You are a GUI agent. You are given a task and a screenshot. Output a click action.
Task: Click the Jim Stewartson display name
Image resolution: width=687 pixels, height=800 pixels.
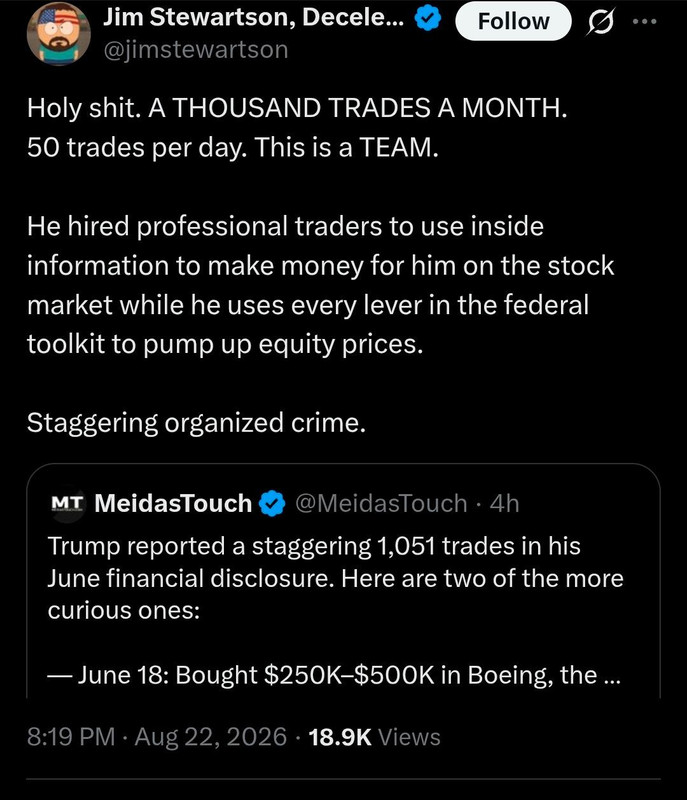click(254, 18)
